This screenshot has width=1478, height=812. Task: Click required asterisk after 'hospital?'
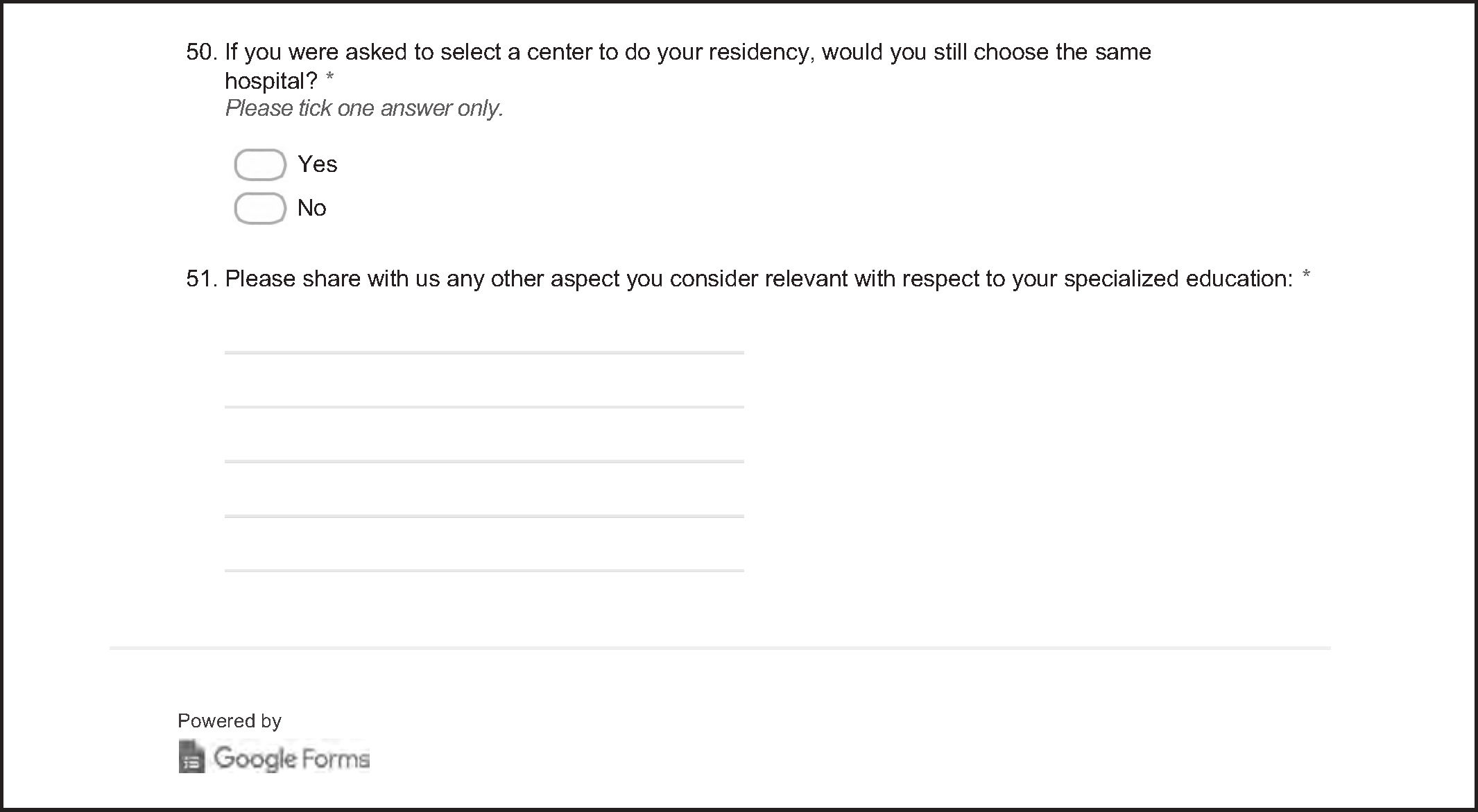[x=329, y=78]
